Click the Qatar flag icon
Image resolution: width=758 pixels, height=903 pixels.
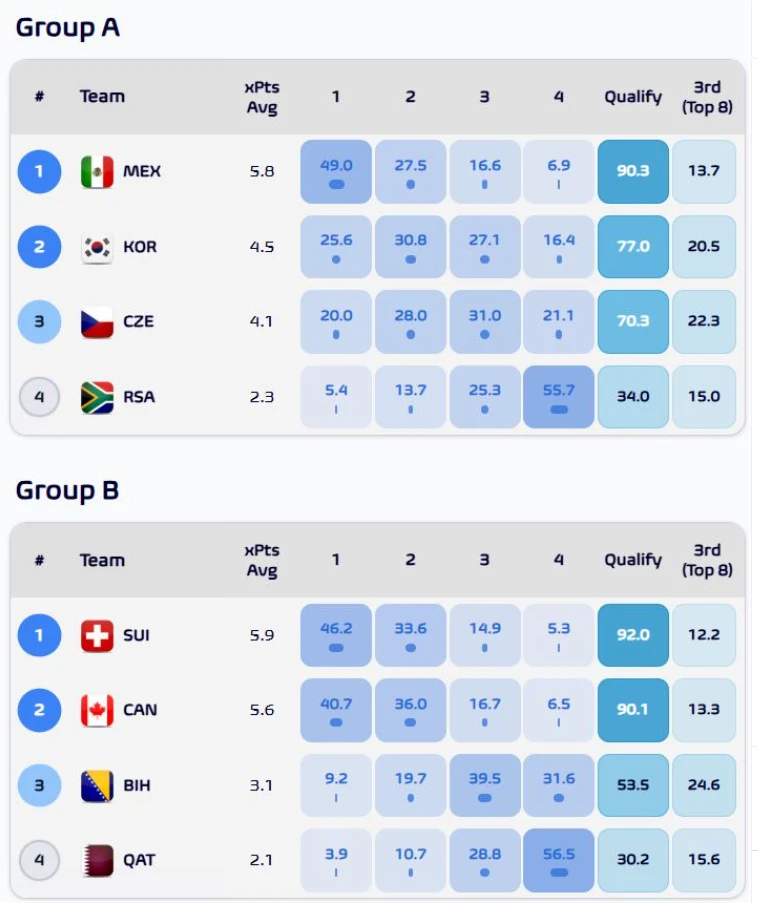[97, 860]
